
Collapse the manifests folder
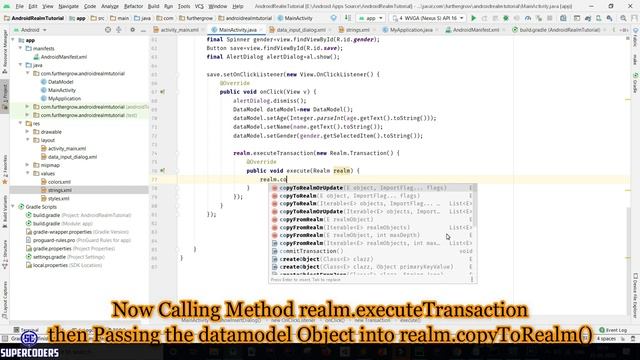(x=20, y=48)
